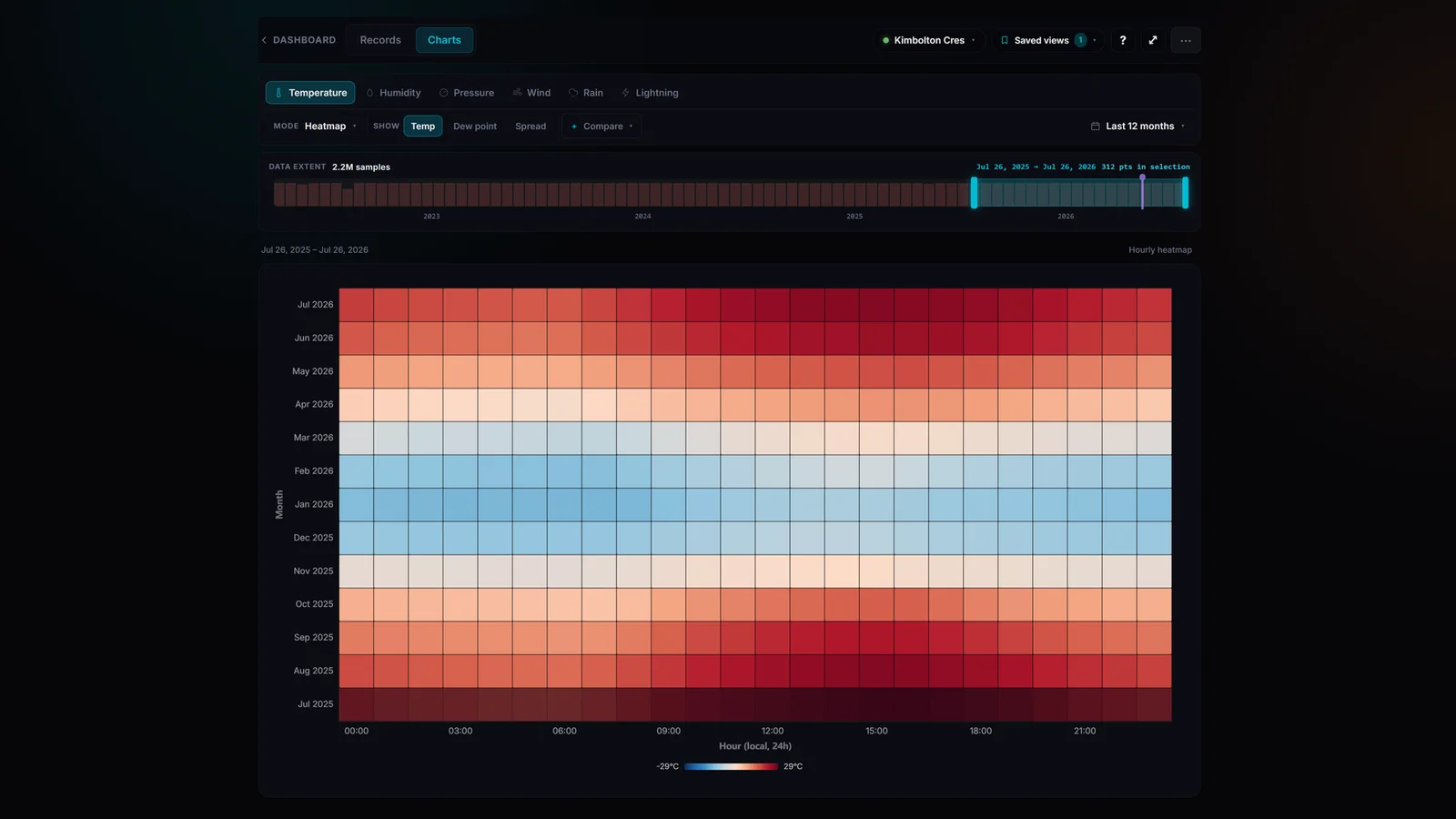Open the Pressure metric tab
1456x819 pixels.
pyautogui.click(x=467, y=93)
